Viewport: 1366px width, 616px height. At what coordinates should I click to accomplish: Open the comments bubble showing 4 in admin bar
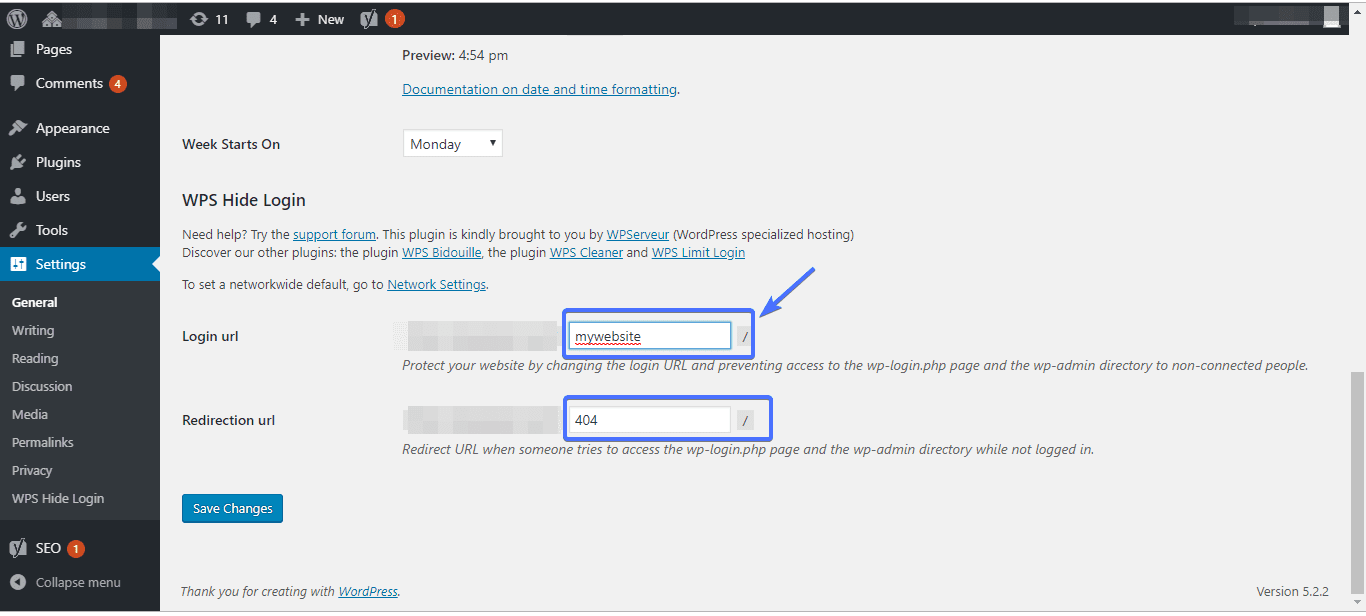[262, 19]
